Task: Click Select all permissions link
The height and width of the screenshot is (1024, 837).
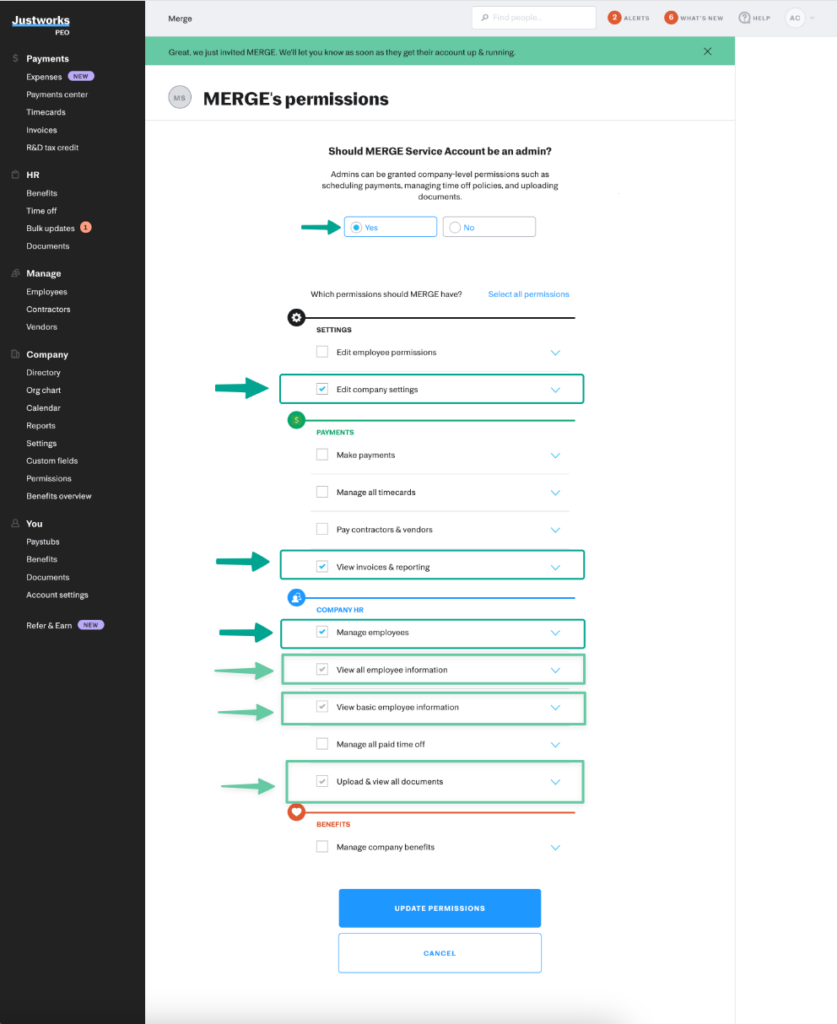Action: (x=528, y=294)
